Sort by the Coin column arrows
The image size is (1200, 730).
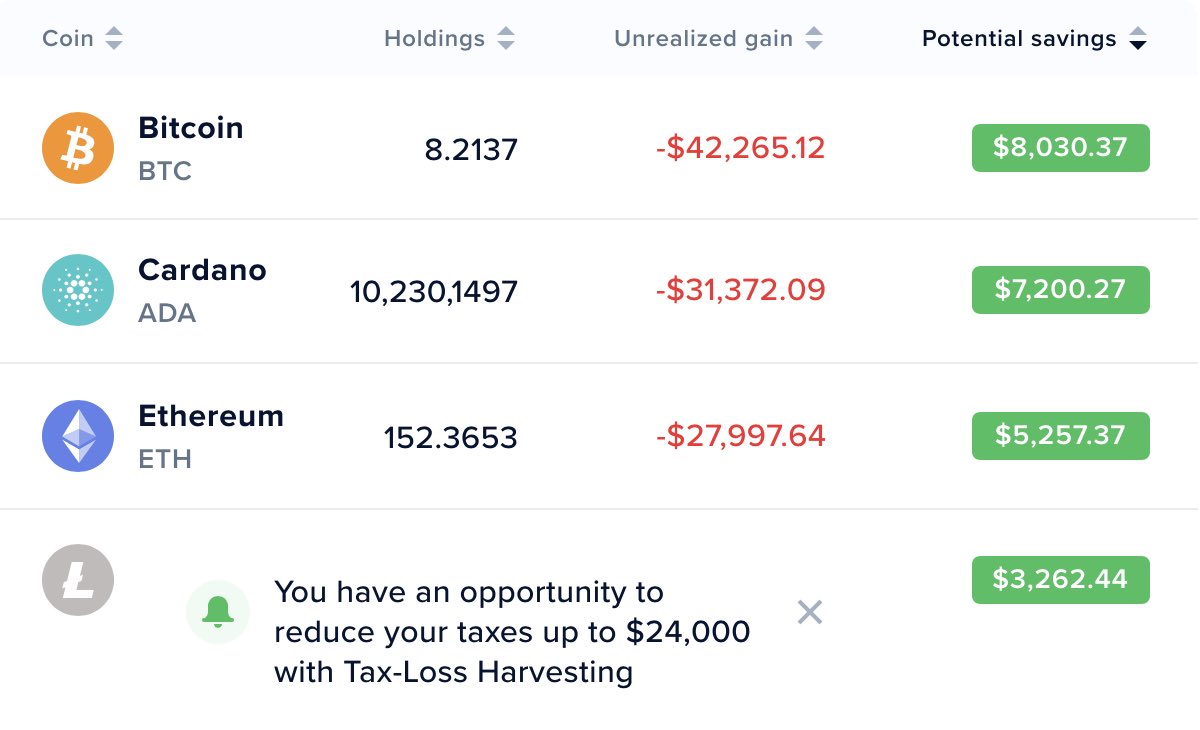point(114,39)
